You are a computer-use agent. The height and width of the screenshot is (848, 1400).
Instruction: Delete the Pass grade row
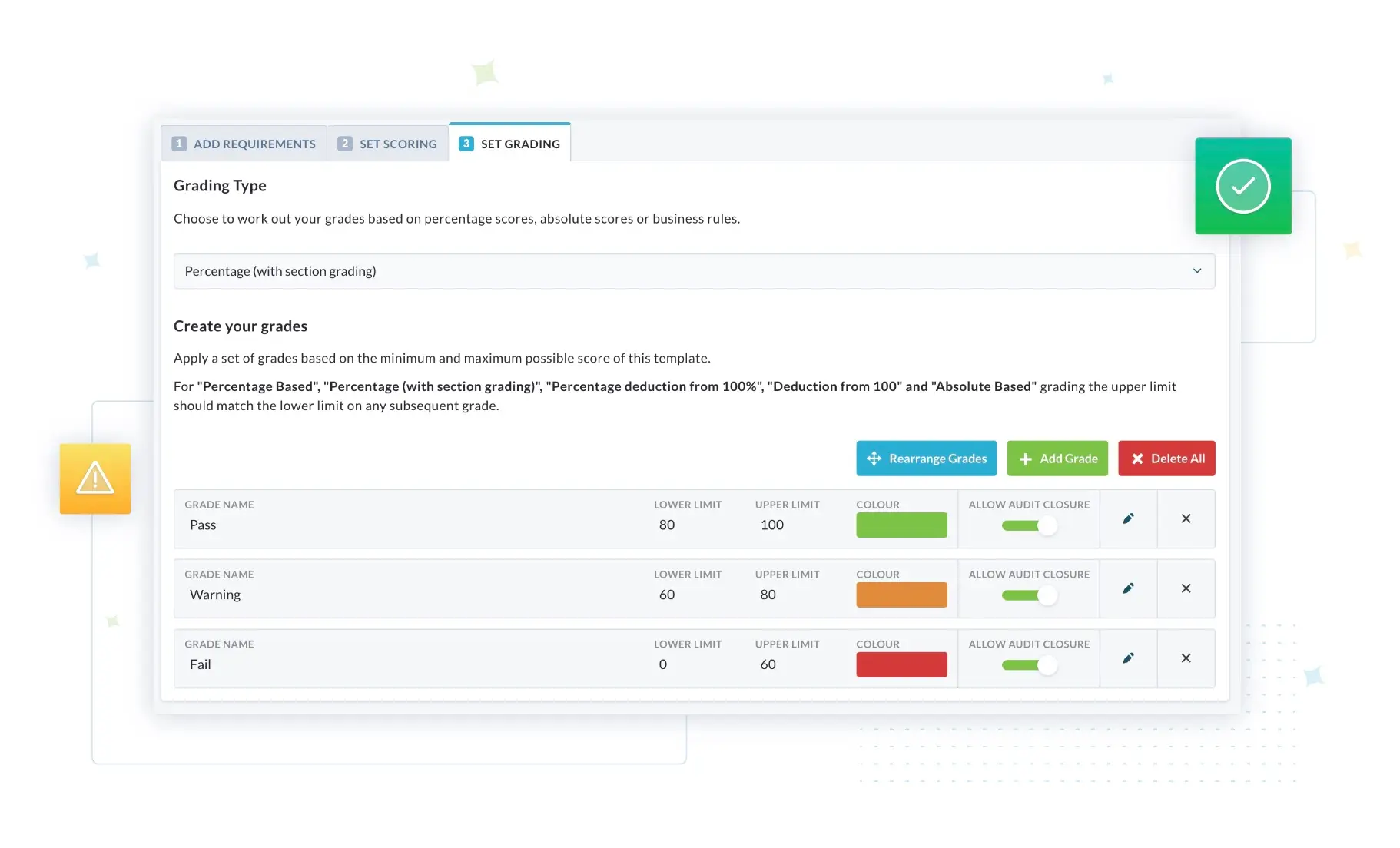coord(1186,518)
